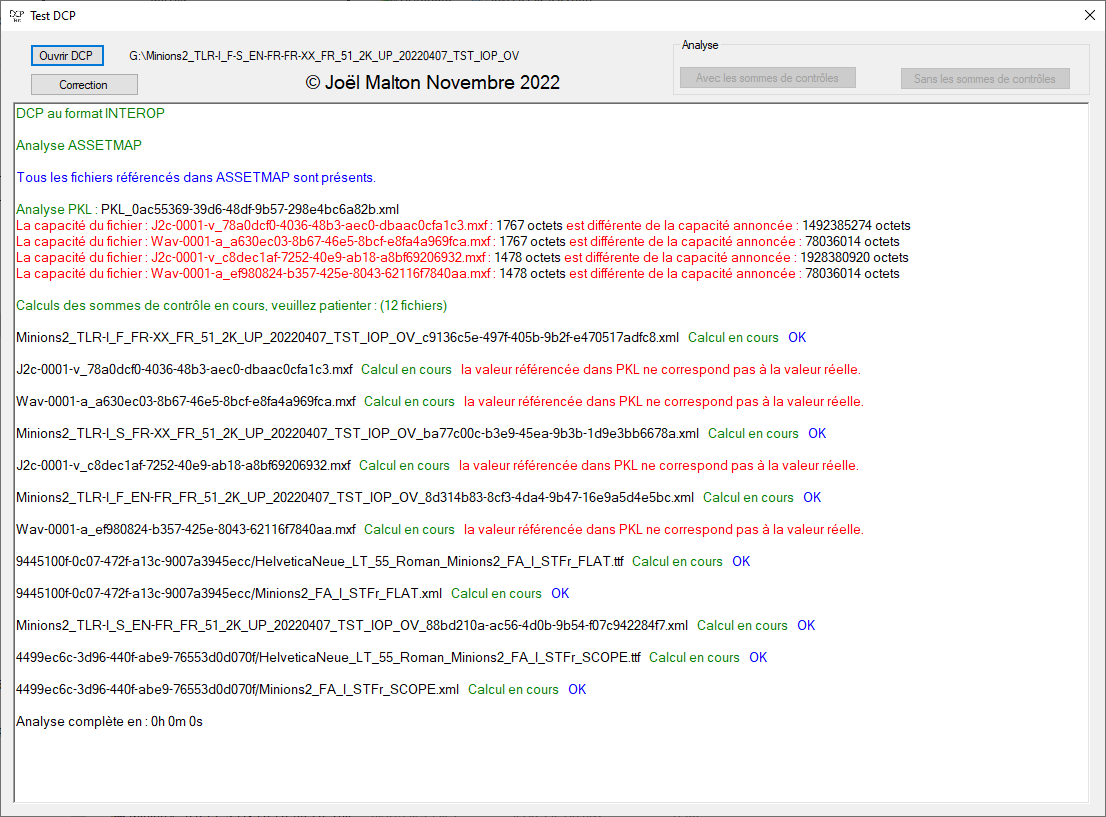Screen dimensions: 1106x817
Task: Click Minions2_TLR-I_F_FR-XX c9136c5e xml file name
Action: [x=348, y=338]
